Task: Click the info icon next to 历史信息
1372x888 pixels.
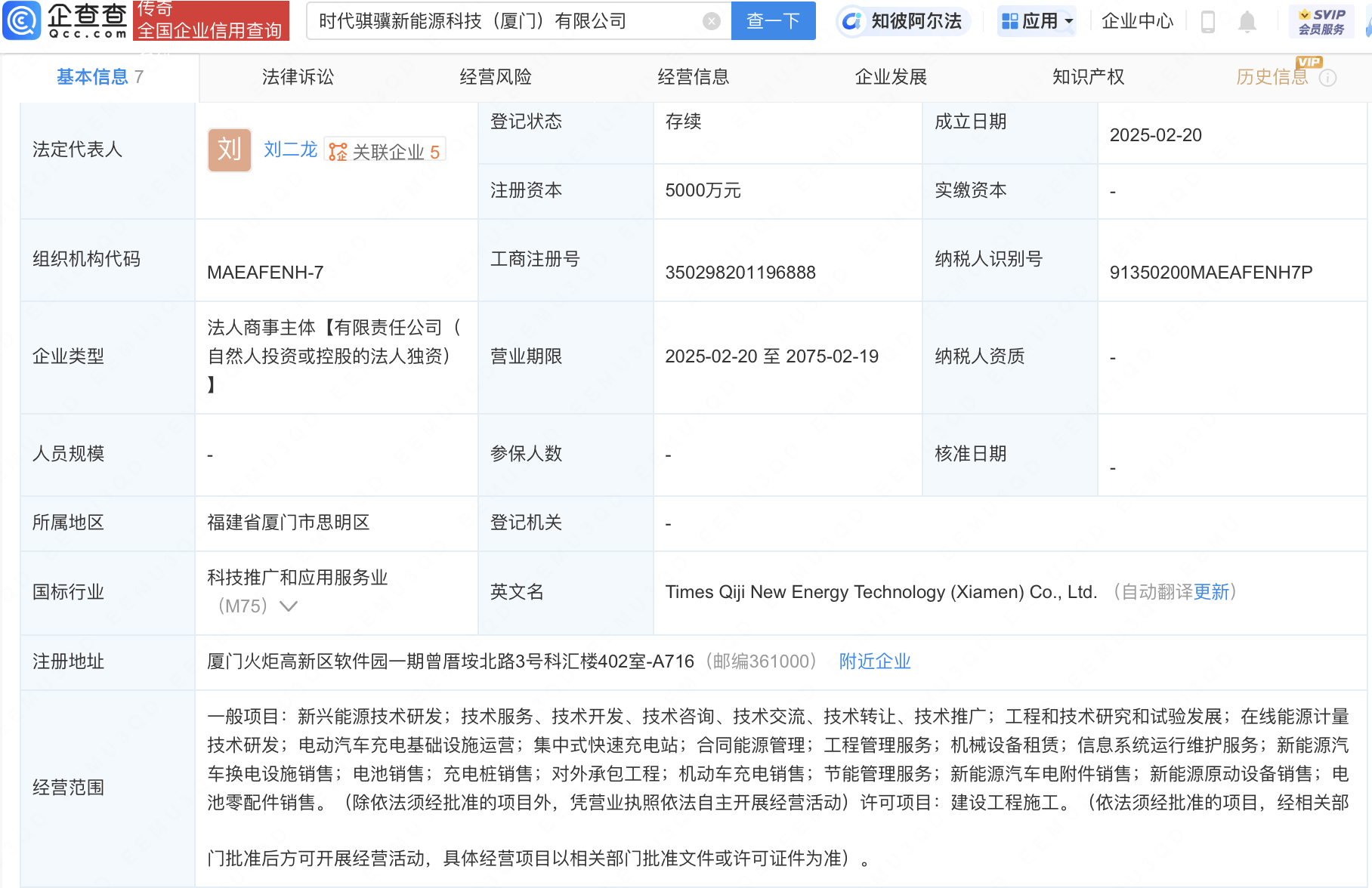Action: (1327, 78)
